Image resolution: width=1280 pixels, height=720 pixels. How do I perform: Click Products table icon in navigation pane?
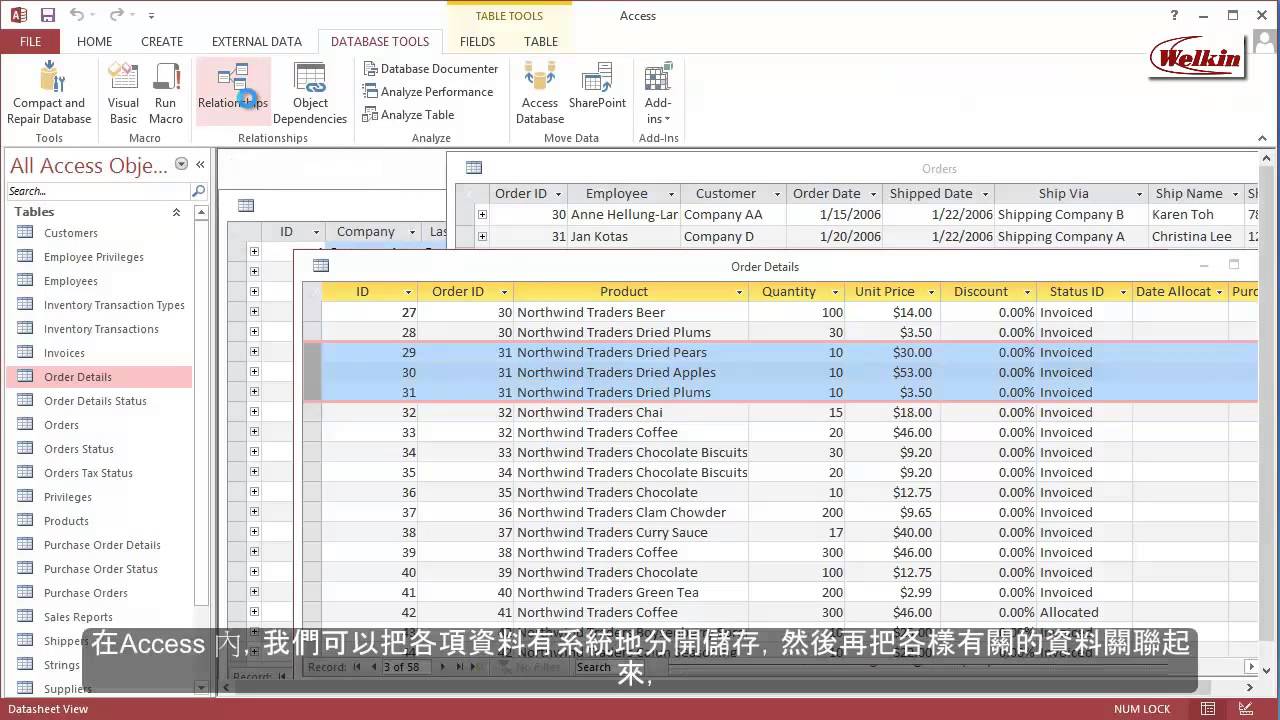tap(25, 521)
